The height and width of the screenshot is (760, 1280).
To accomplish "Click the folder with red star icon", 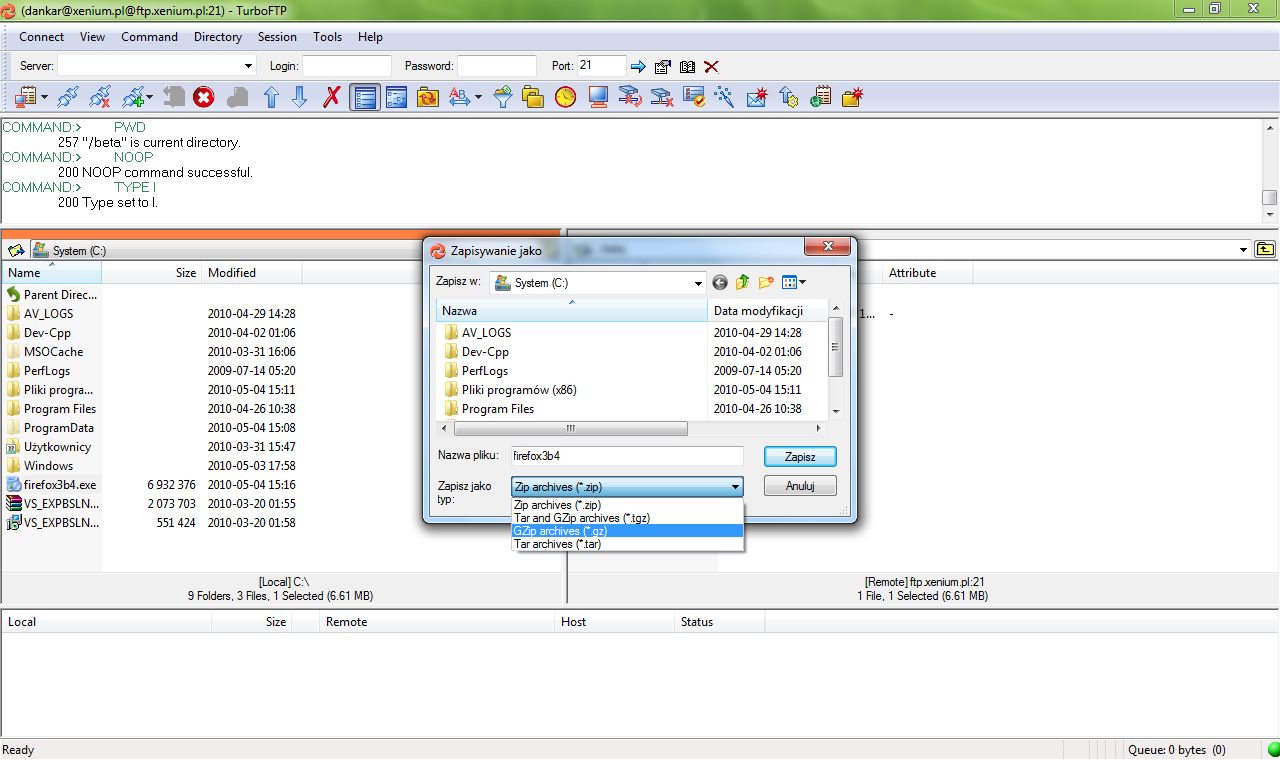I will 852,97.
